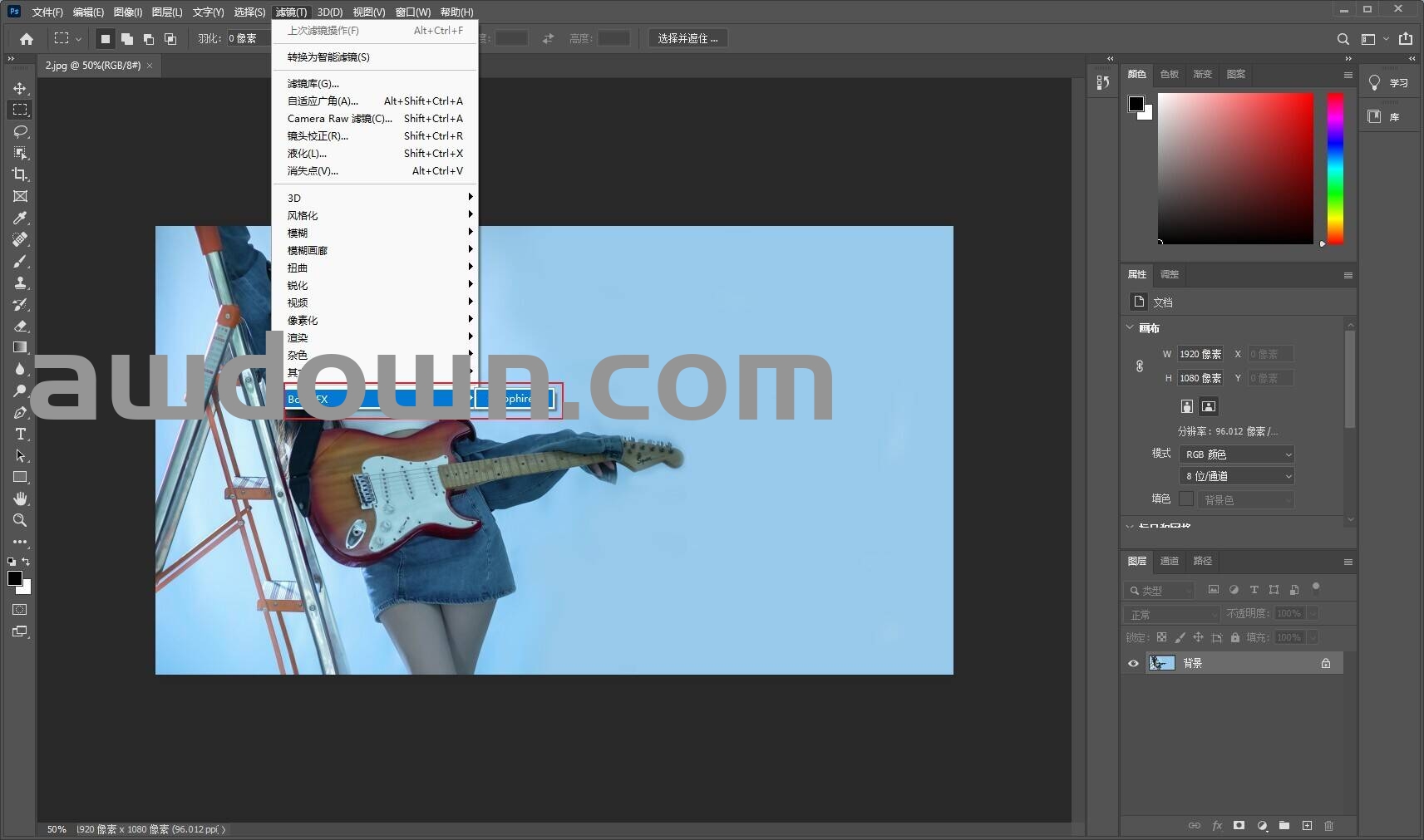
Task: Choose 转换为智能滤镜 from the menu
Action: pyautogui.click(x=328, y=56)
